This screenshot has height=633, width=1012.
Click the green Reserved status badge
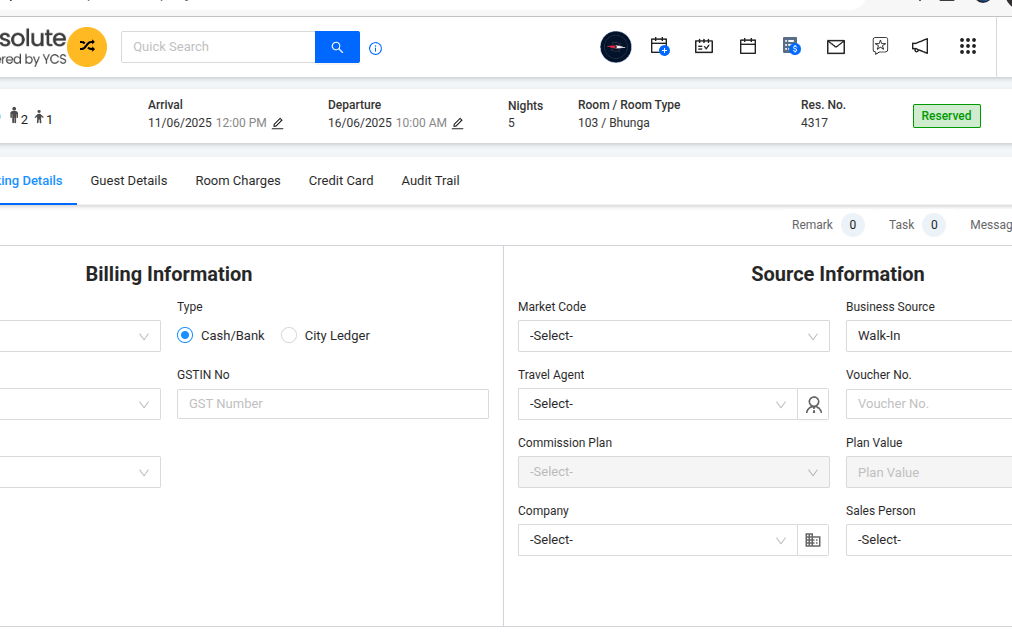pos(946,116)
